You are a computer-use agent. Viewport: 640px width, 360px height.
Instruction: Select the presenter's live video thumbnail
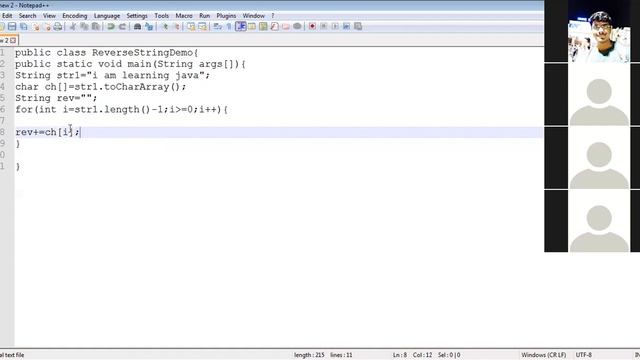599,31
